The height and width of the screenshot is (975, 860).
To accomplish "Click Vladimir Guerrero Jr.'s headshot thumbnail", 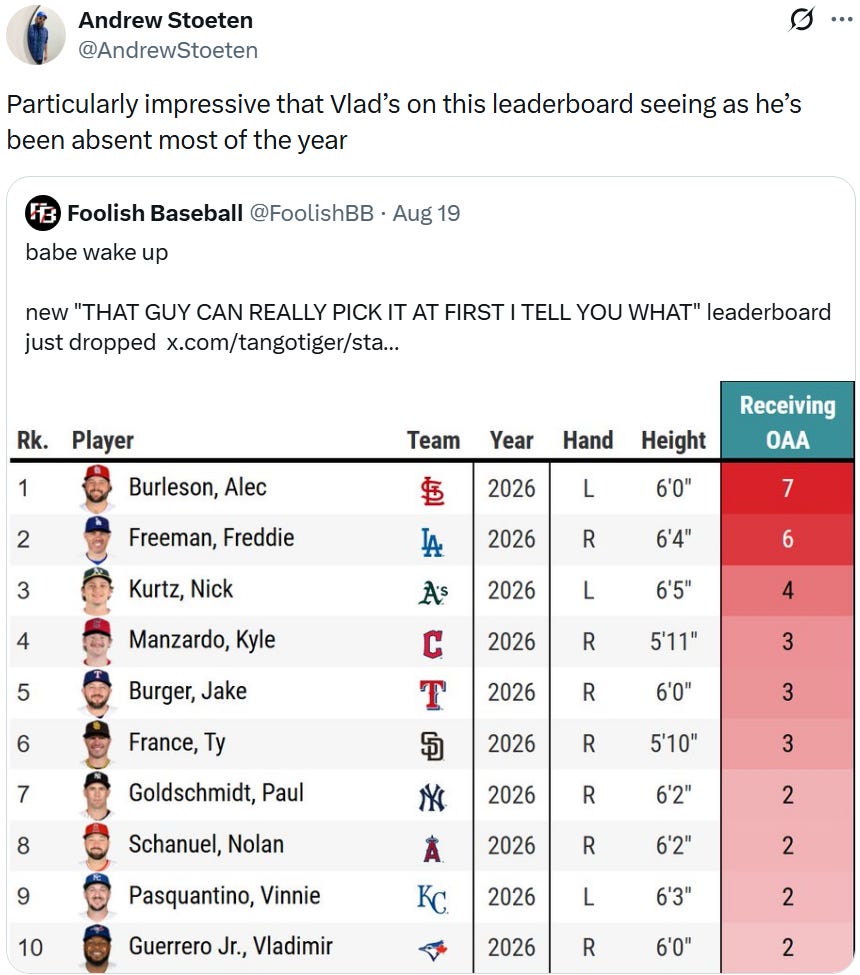I will 98,948.
